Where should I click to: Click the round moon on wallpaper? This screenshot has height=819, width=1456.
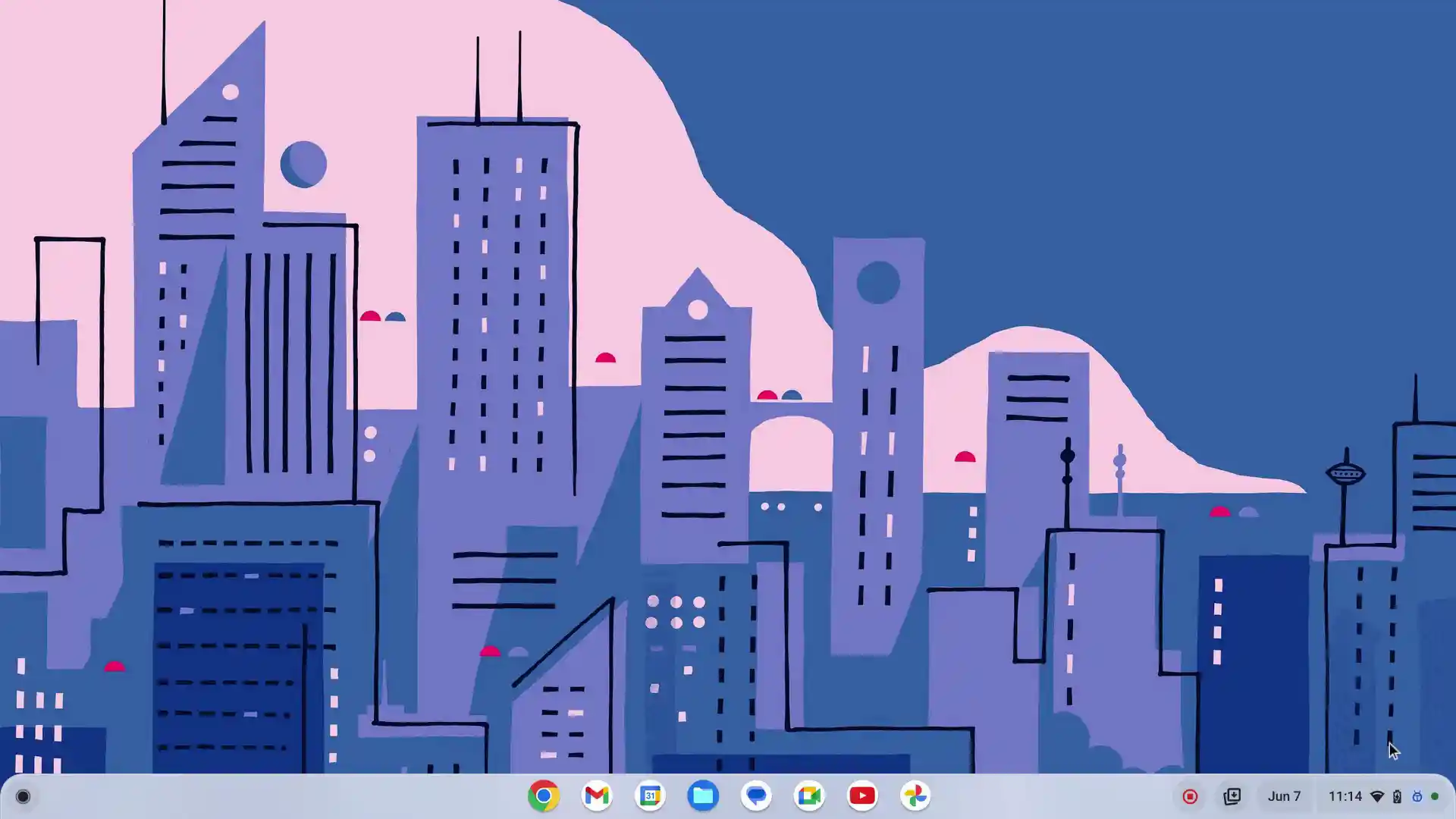point(303,164)
